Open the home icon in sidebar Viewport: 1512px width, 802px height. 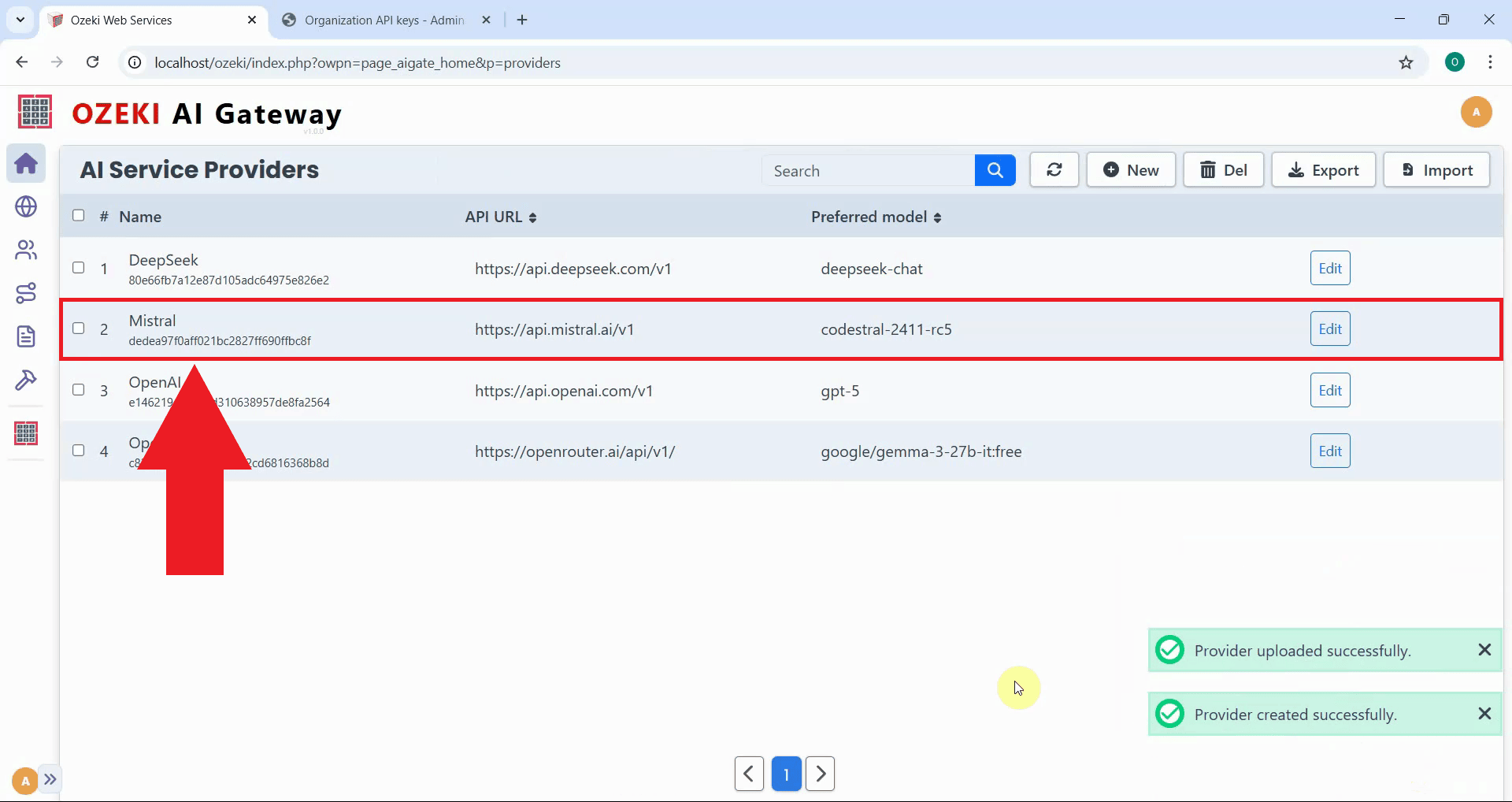26,164
